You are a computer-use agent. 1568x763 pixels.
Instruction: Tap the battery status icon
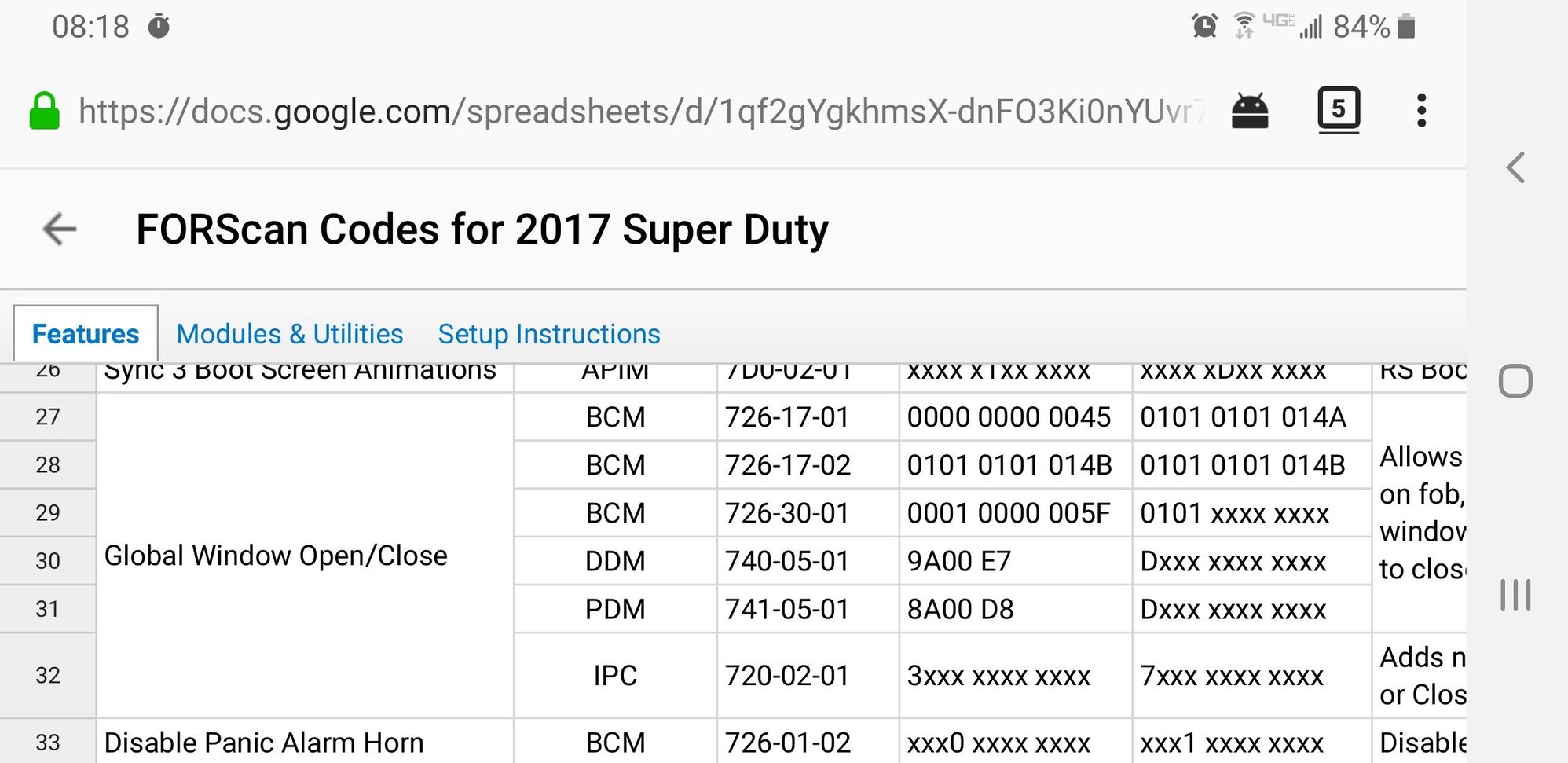coord(1406,27)
